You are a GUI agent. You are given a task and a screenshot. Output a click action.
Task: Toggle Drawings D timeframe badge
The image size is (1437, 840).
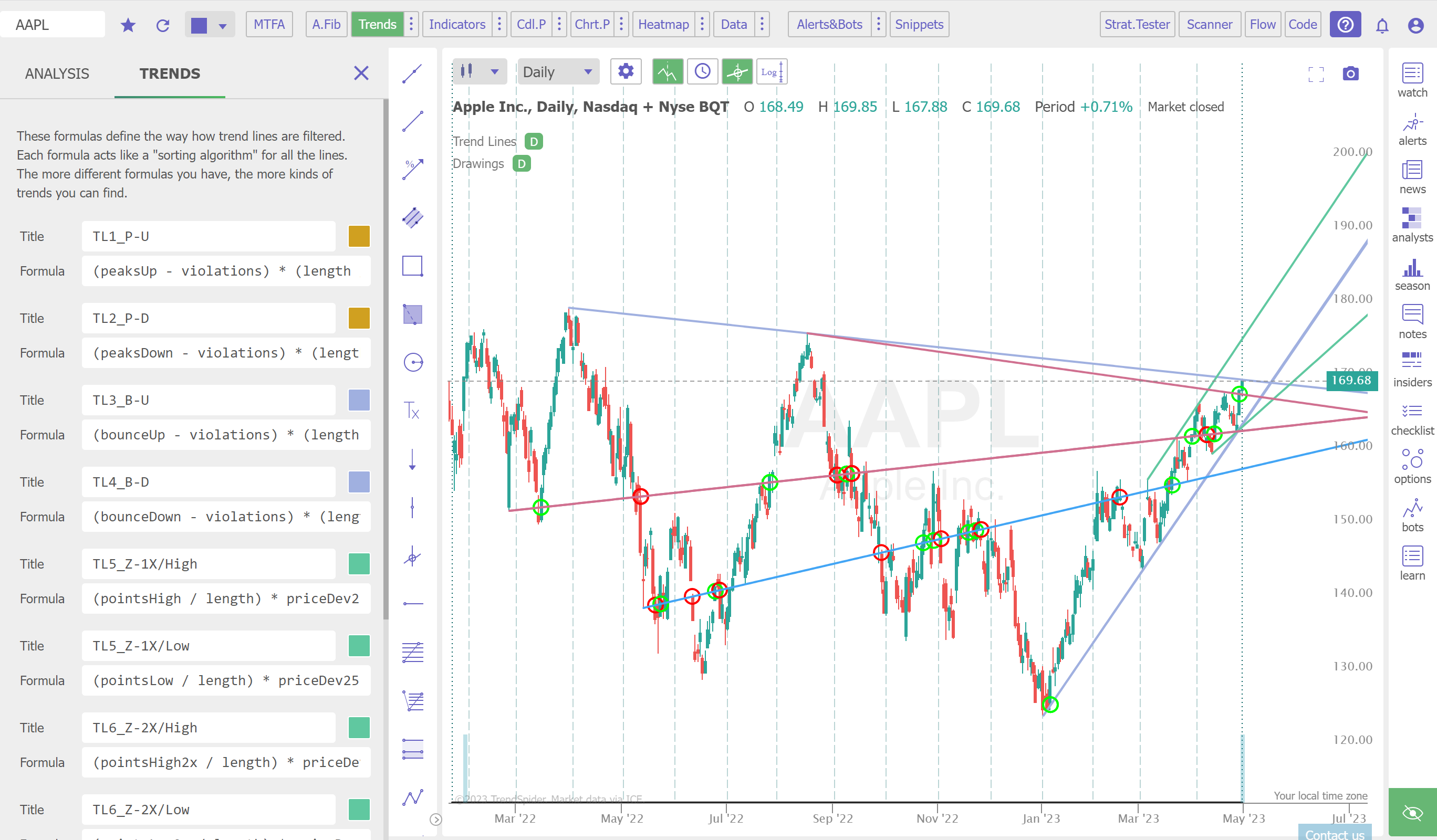tap(521, 164)
